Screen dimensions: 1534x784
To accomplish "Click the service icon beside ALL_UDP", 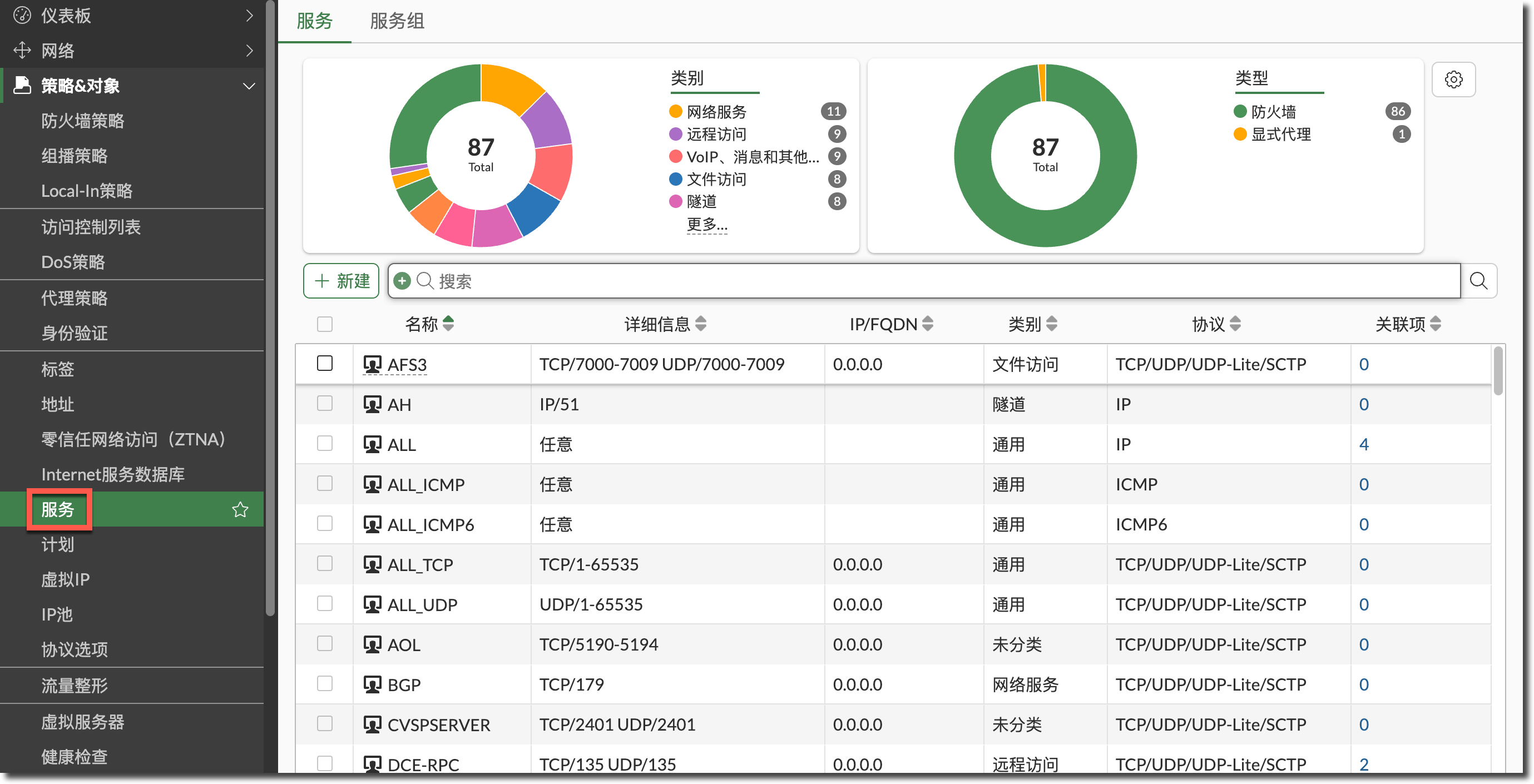I will tap(372, 604).
